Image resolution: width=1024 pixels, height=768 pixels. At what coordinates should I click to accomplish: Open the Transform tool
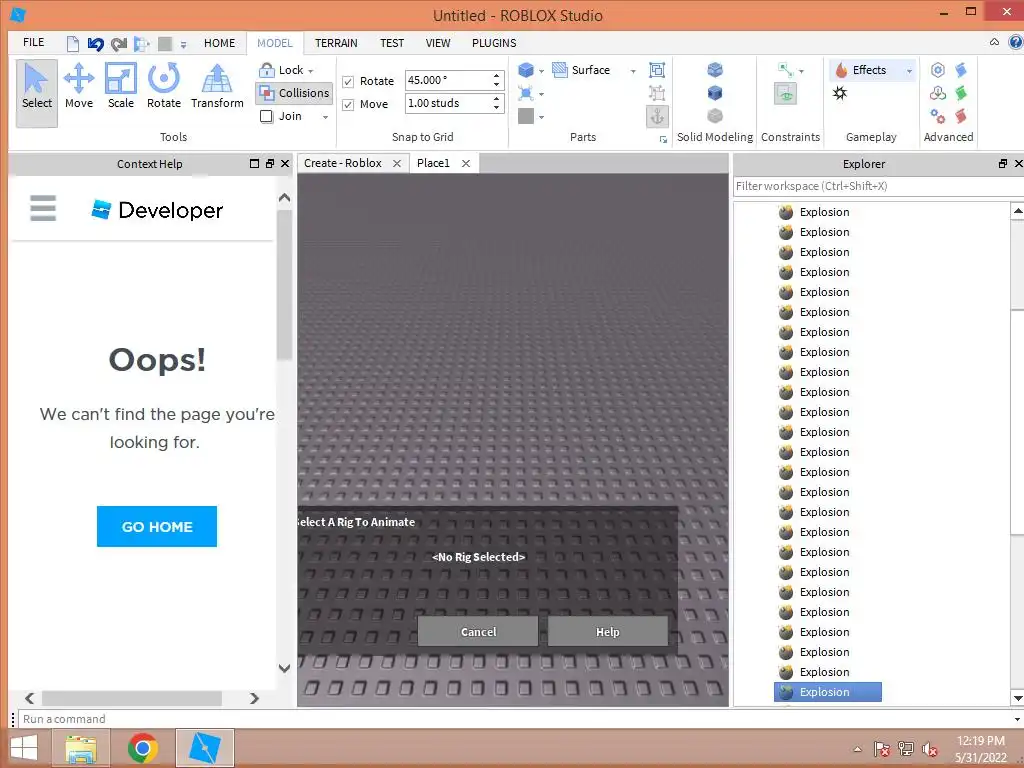pyautogui.click(x=217, y=87)
